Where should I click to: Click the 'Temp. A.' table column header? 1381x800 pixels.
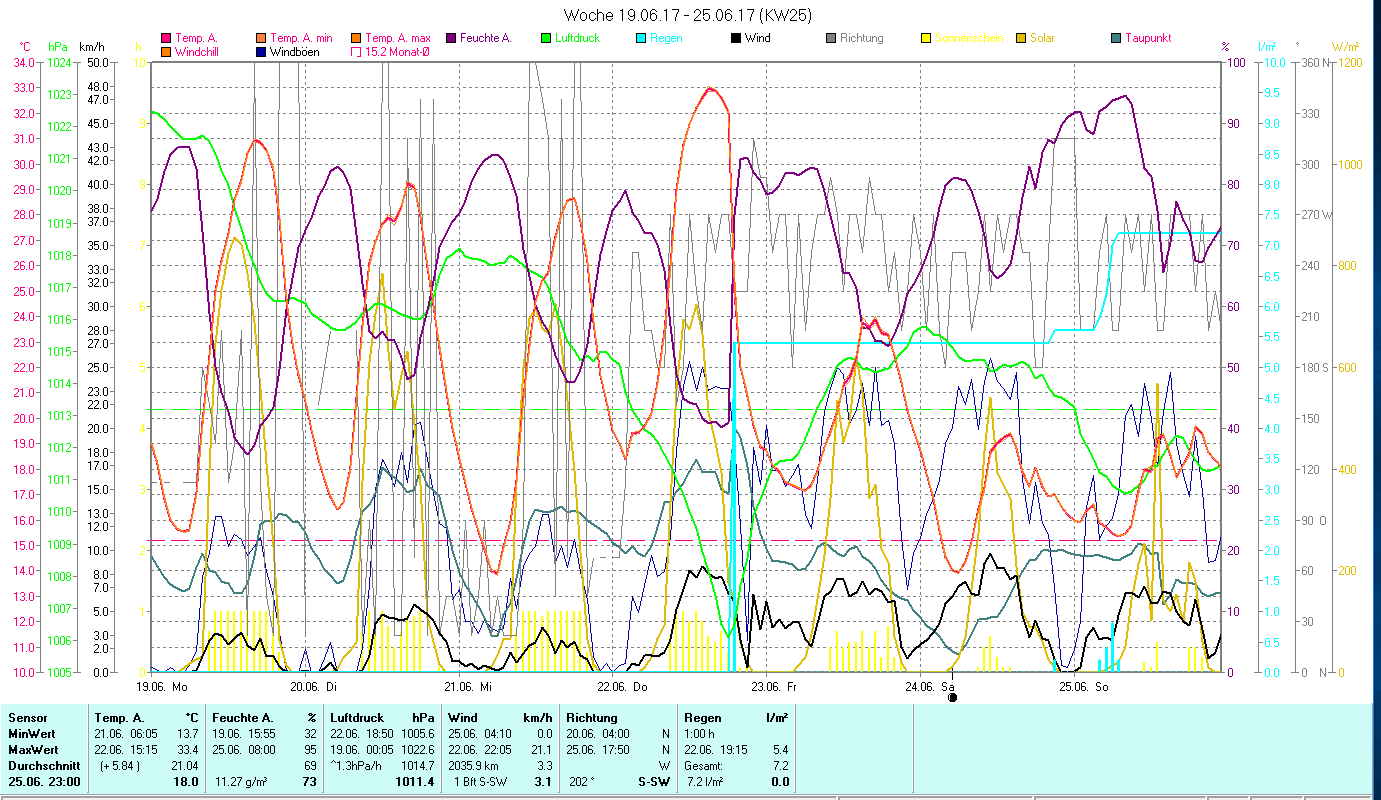tap(120, 718)
